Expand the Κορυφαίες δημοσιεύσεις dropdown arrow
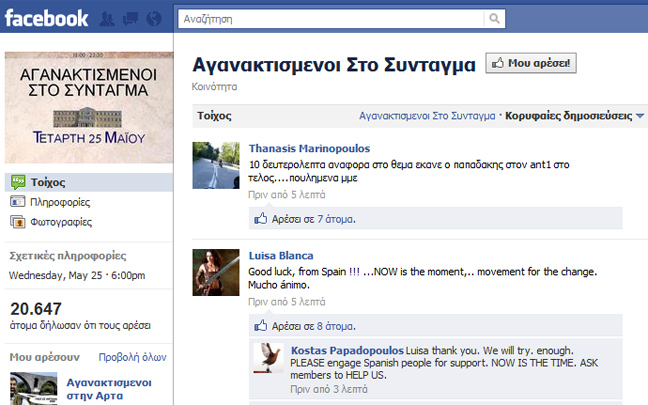The width and height of the screenshot is (648, 405). (x=640, y=116)
